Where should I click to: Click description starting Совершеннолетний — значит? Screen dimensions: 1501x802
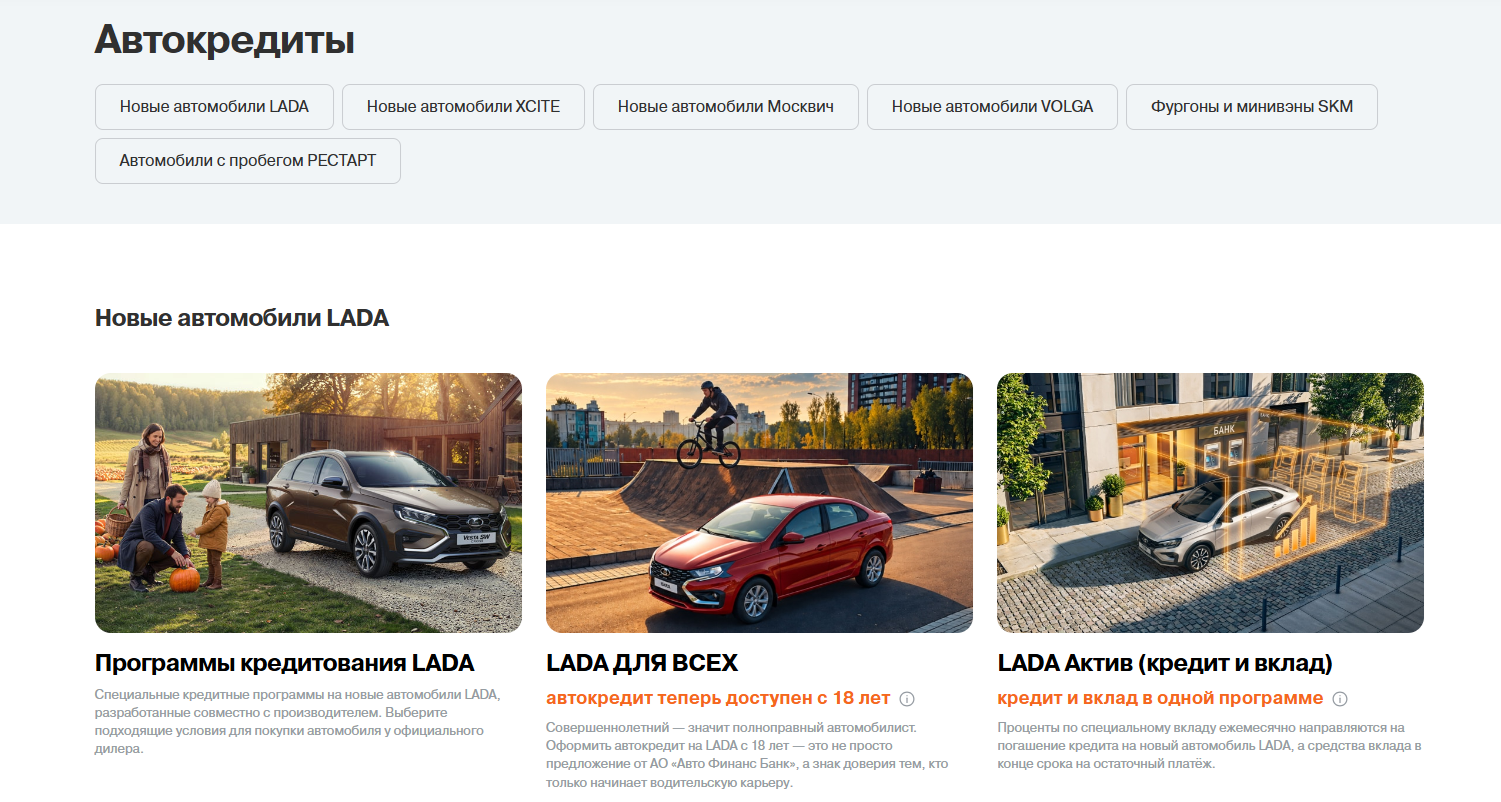tap(747, 755)
